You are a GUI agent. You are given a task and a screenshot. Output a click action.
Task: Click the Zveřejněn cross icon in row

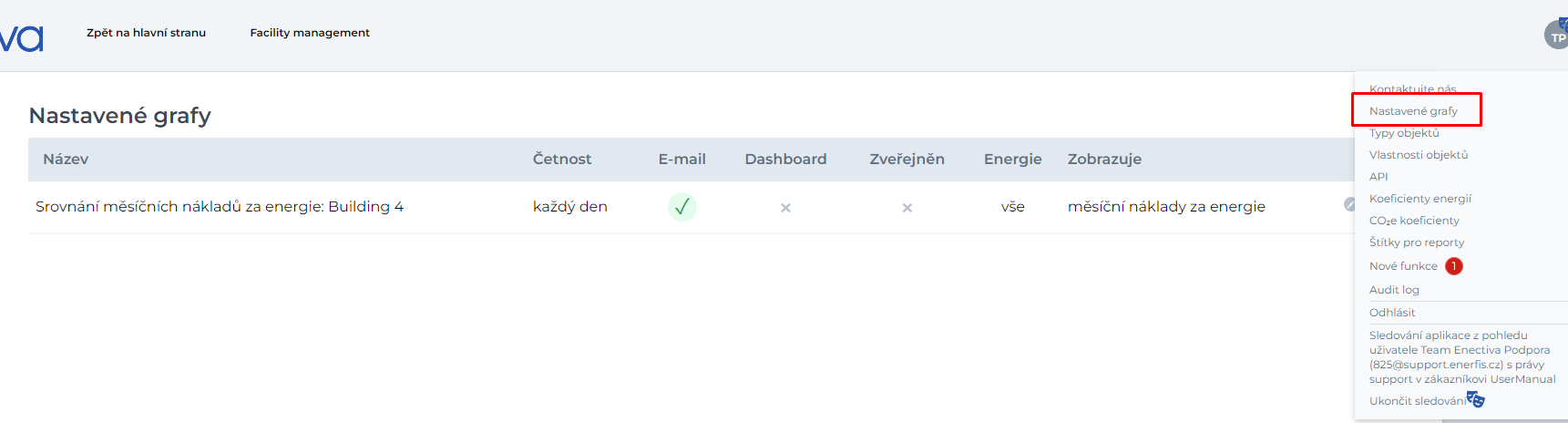(907, 208)
